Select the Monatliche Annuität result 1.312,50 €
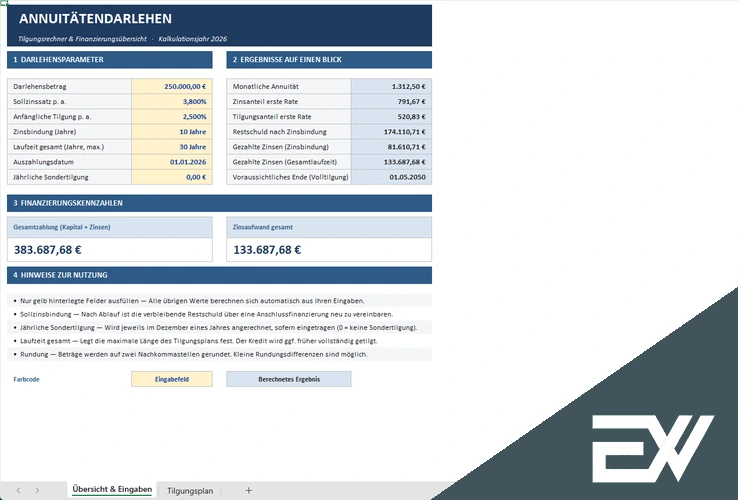 point(391,86)
